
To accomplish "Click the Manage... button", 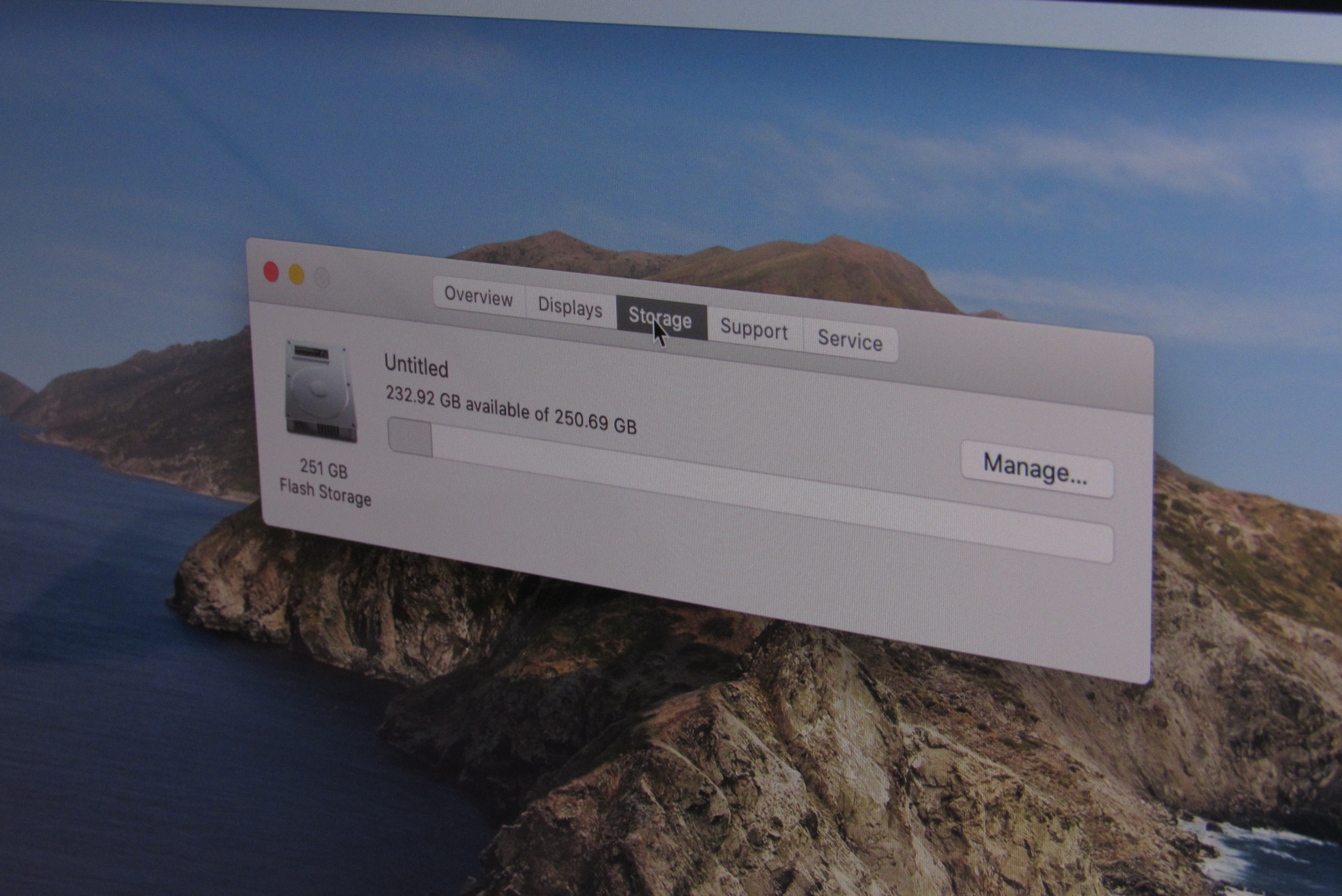I will [1035, 468].
